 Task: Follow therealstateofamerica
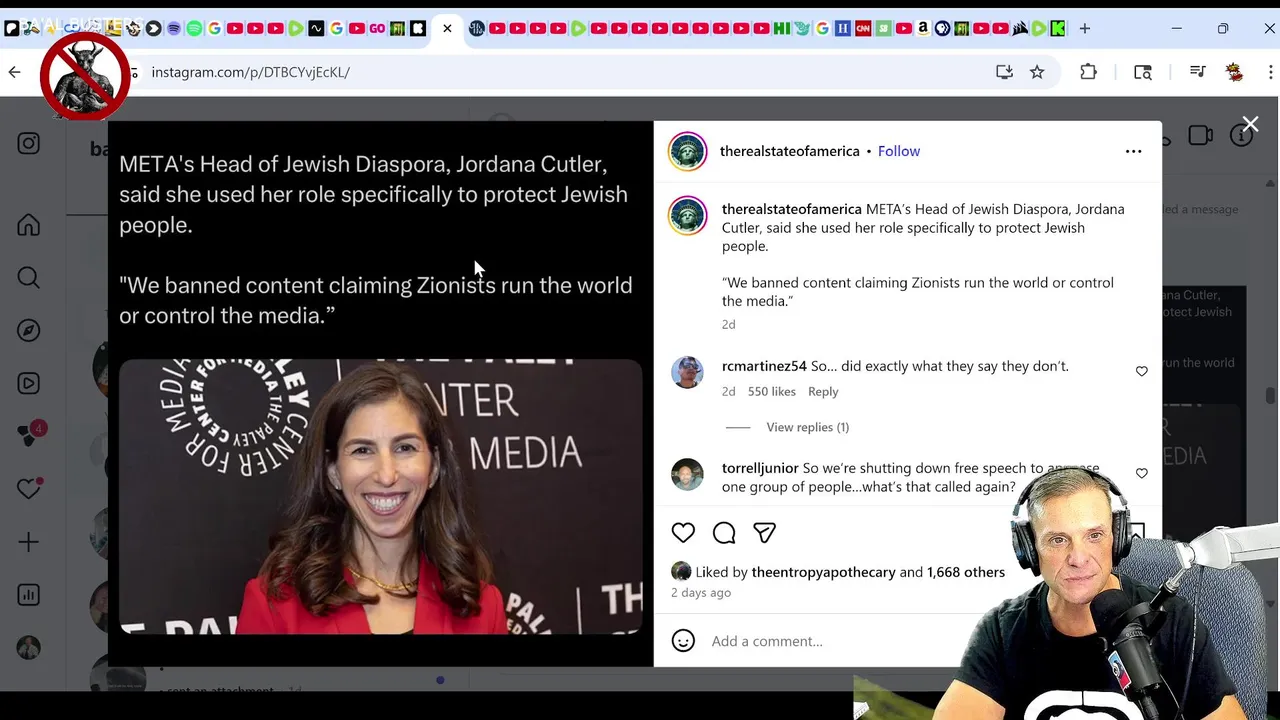[899, 151]
